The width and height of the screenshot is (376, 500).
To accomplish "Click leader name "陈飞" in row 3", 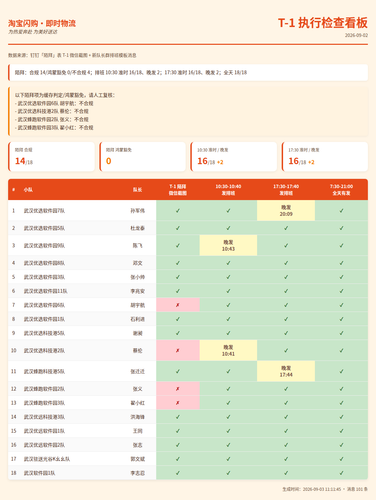I will 138,246.
